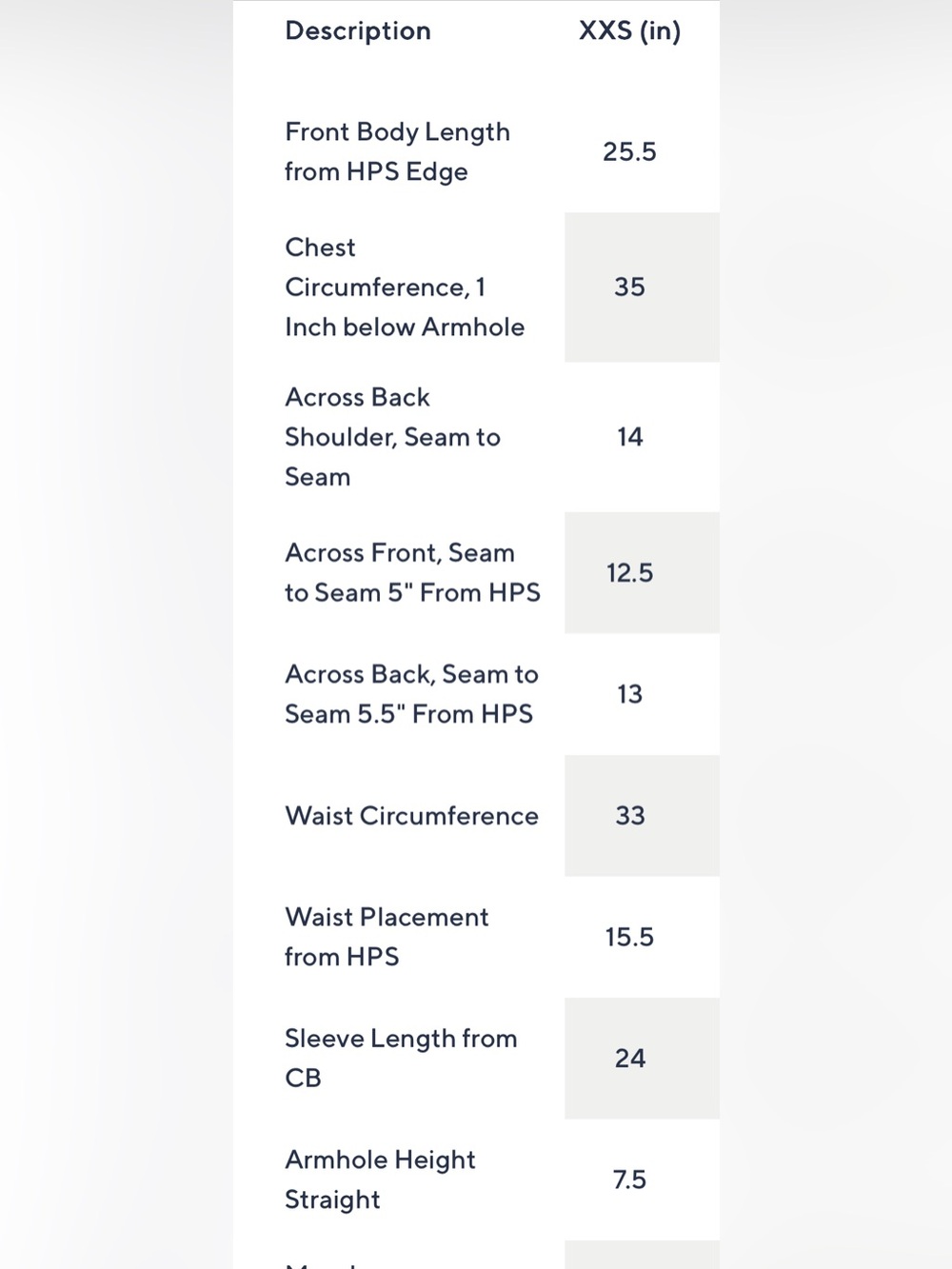Click the shoulder value 14

tap(629, 437)
